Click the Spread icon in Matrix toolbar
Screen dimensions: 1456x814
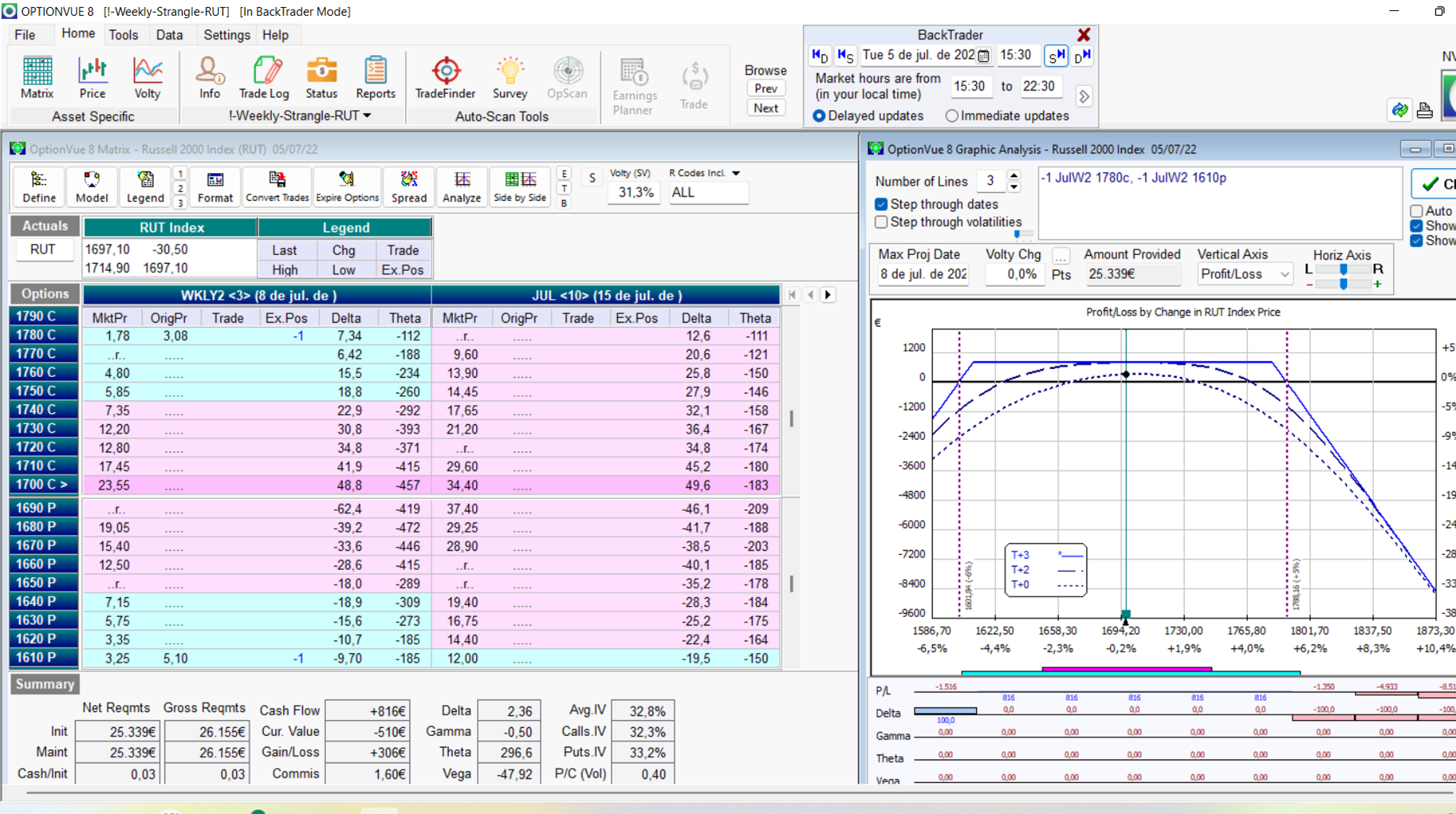[x=409, y=186]
